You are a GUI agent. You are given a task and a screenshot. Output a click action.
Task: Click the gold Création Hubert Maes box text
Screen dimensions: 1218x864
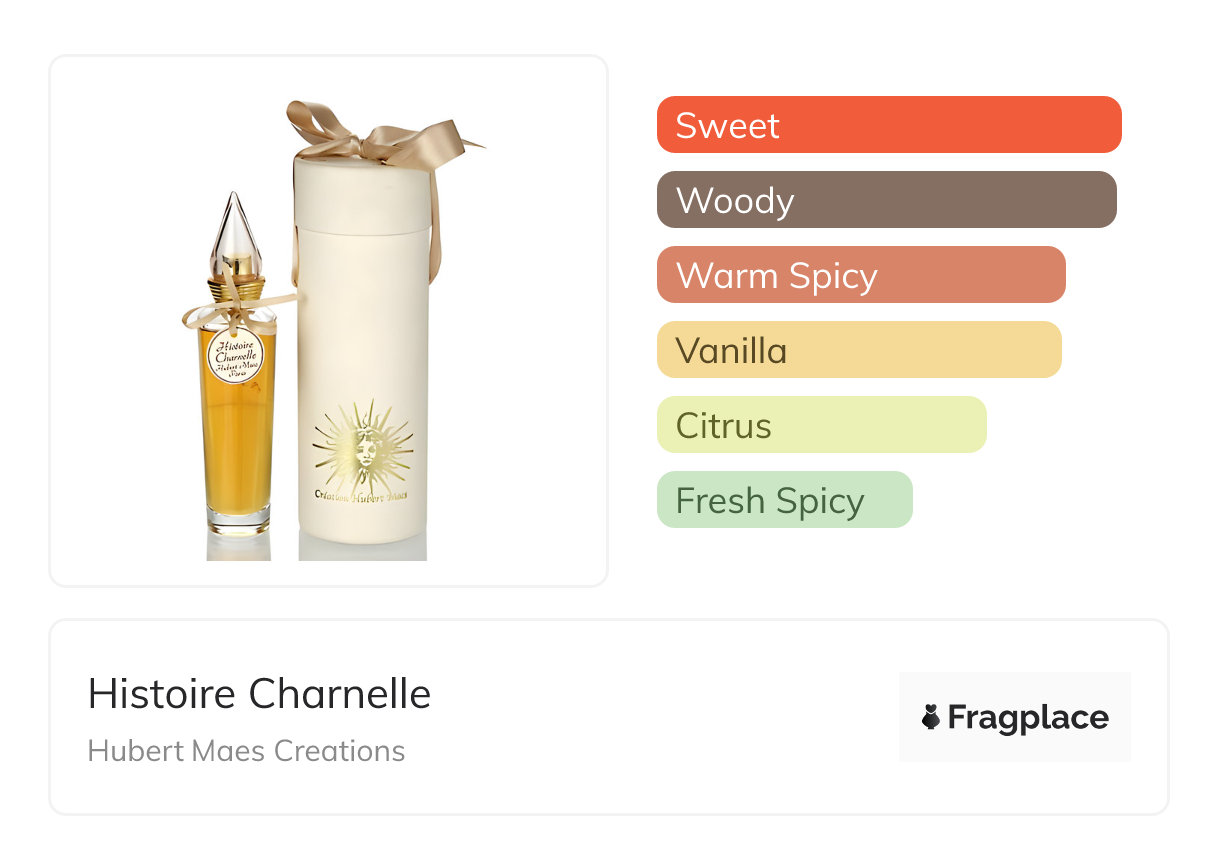361,496
